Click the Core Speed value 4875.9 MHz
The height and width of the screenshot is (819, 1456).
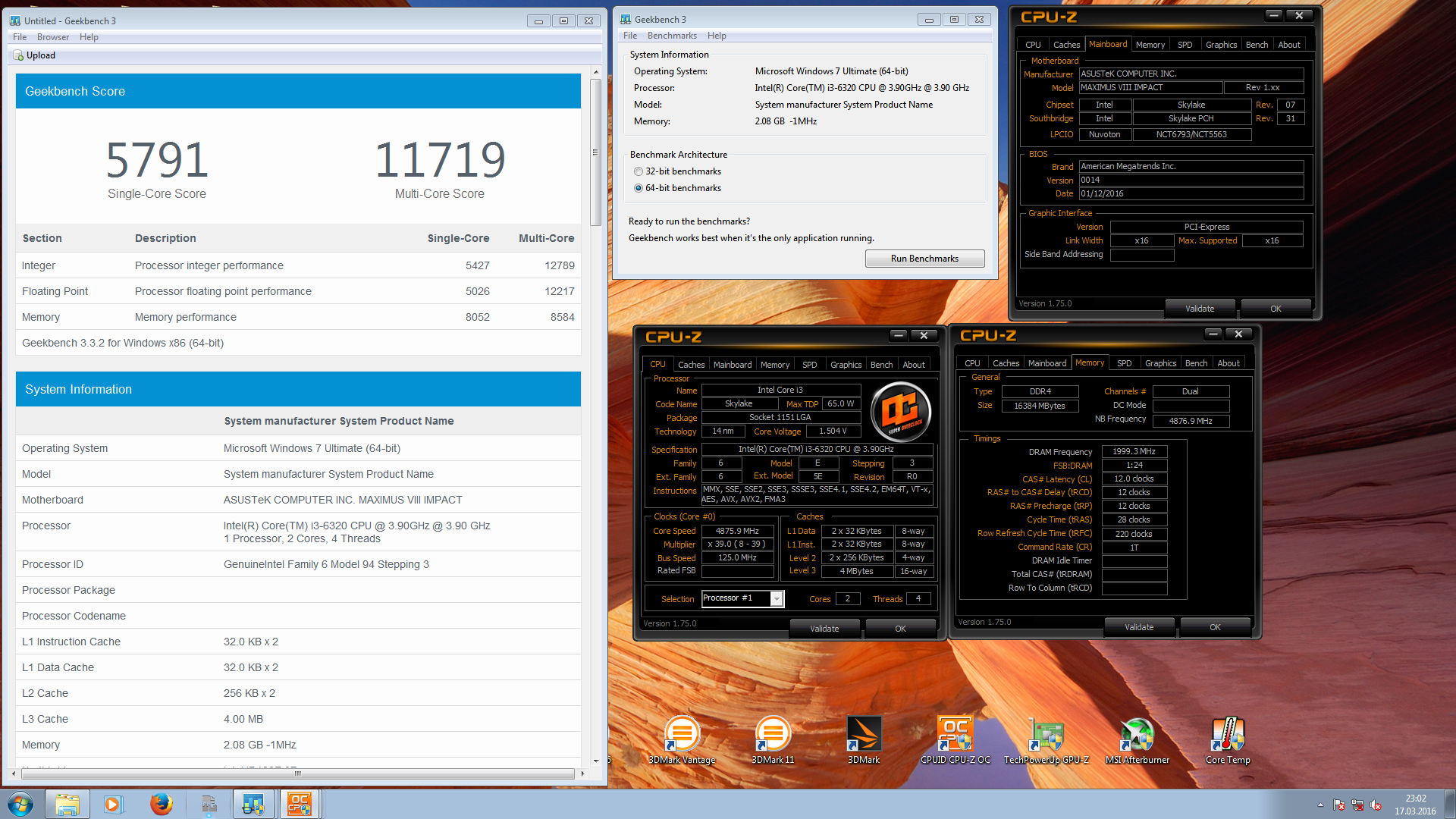737,531
